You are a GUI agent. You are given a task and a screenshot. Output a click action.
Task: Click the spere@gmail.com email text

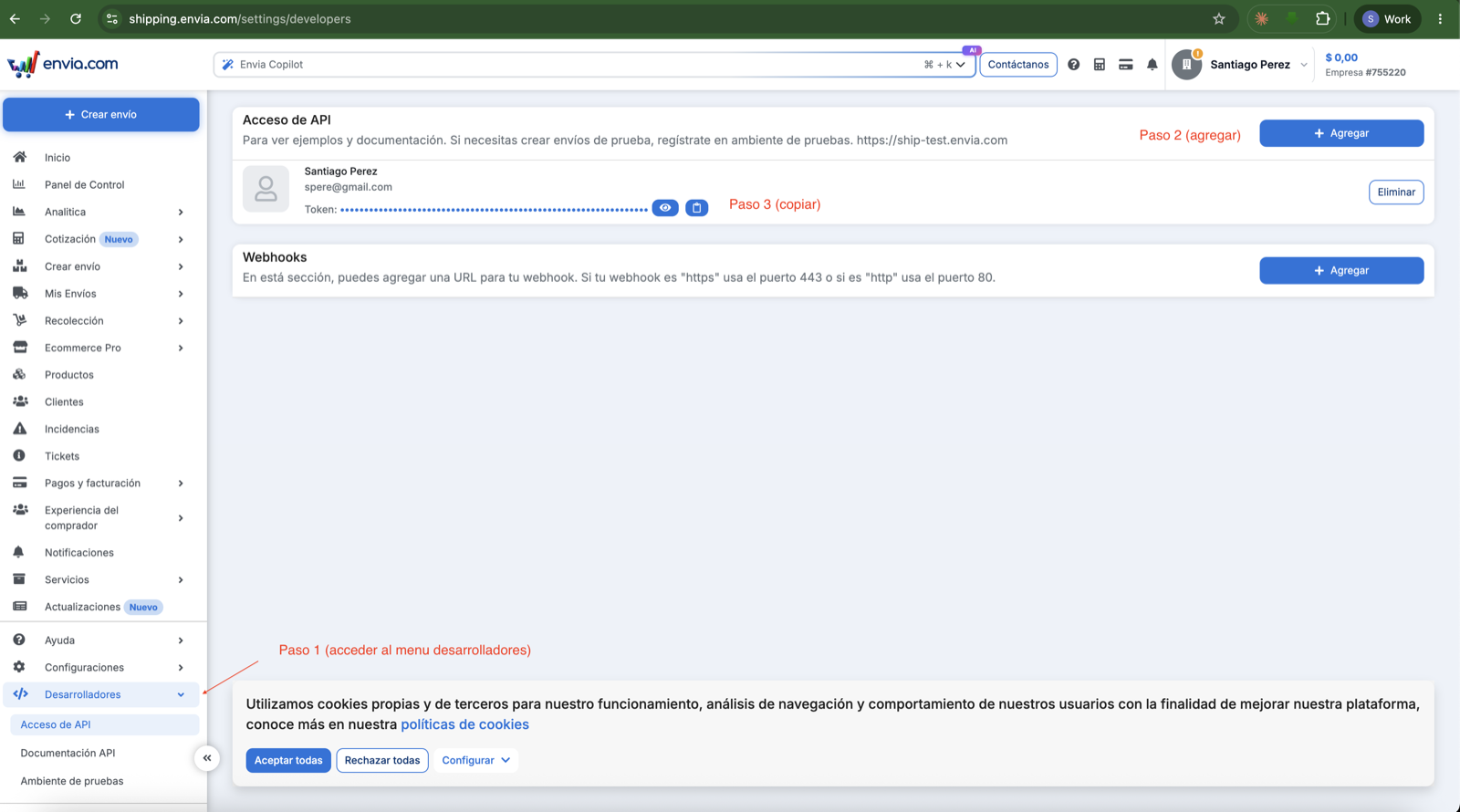(x=349, y=187)
